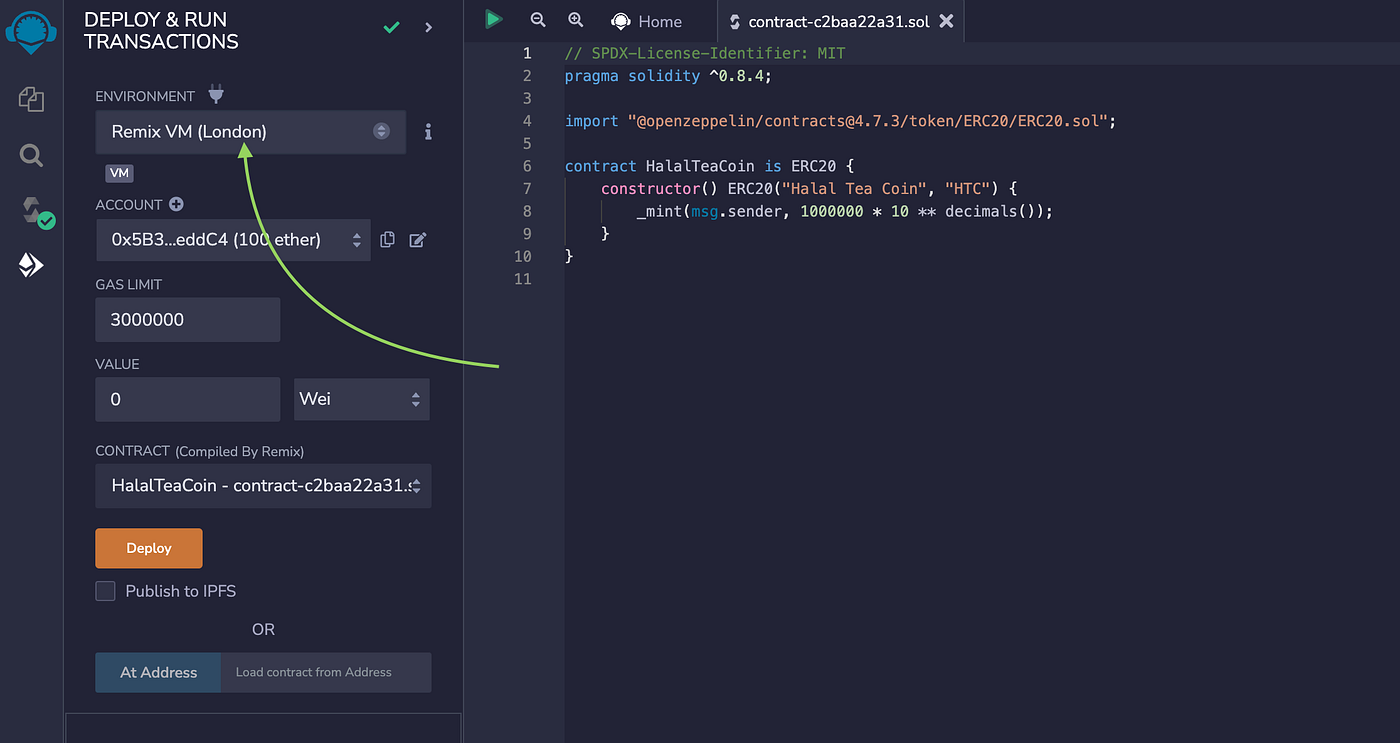Focus the VALUE amount input field
This screenshot has width=1400, height=743.
(188, 399)
